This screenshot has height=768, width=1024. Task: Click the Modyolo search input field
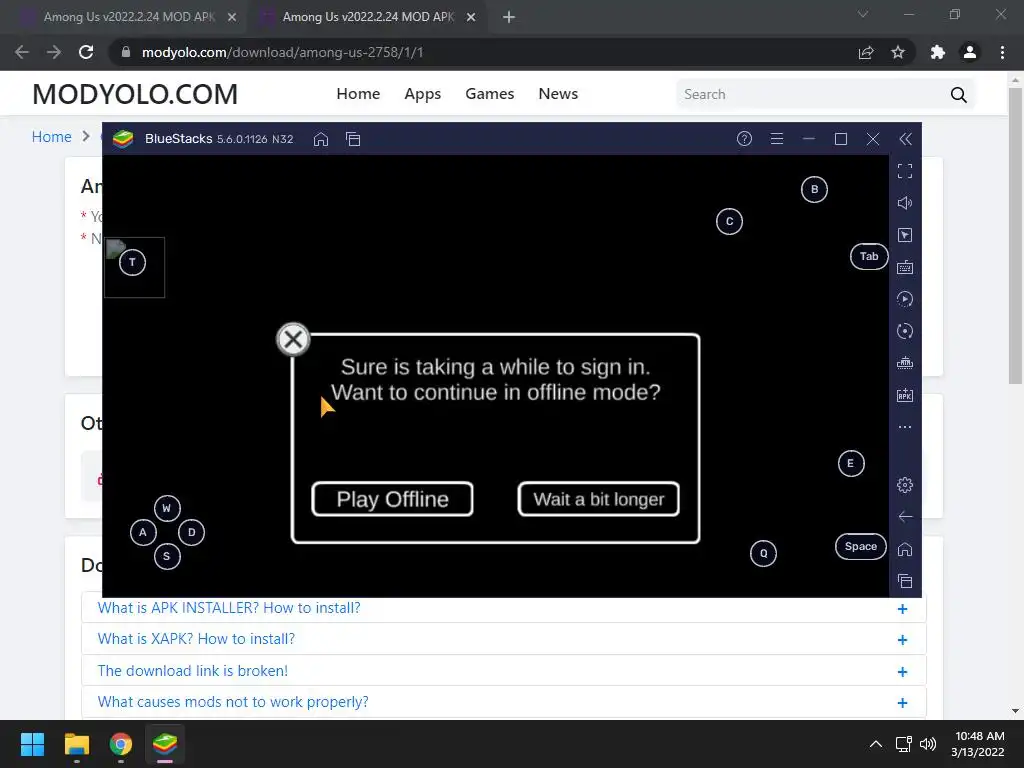click(810, 94)
